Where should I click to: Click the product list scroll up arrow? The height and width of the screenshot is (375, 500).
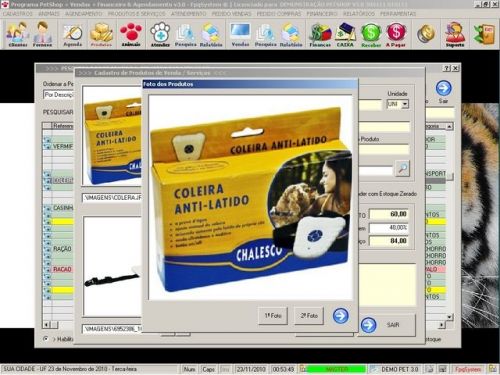click(x=449, y=127)
